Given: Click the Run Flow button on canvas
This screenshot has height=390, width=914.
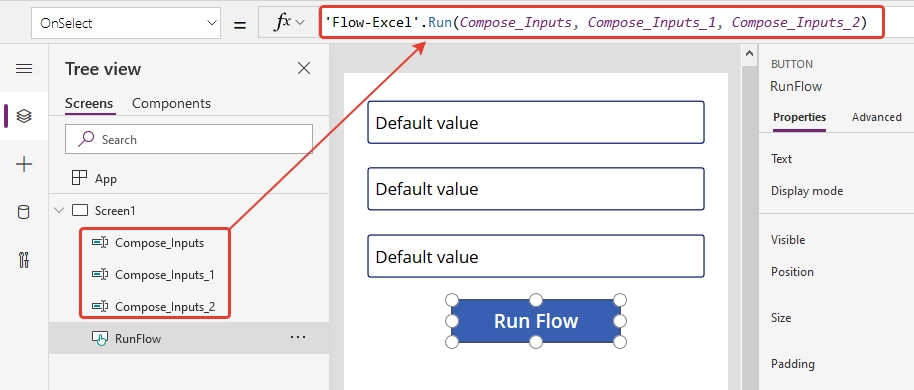Looking at the screenshot, I should click(x=536, y=321).
